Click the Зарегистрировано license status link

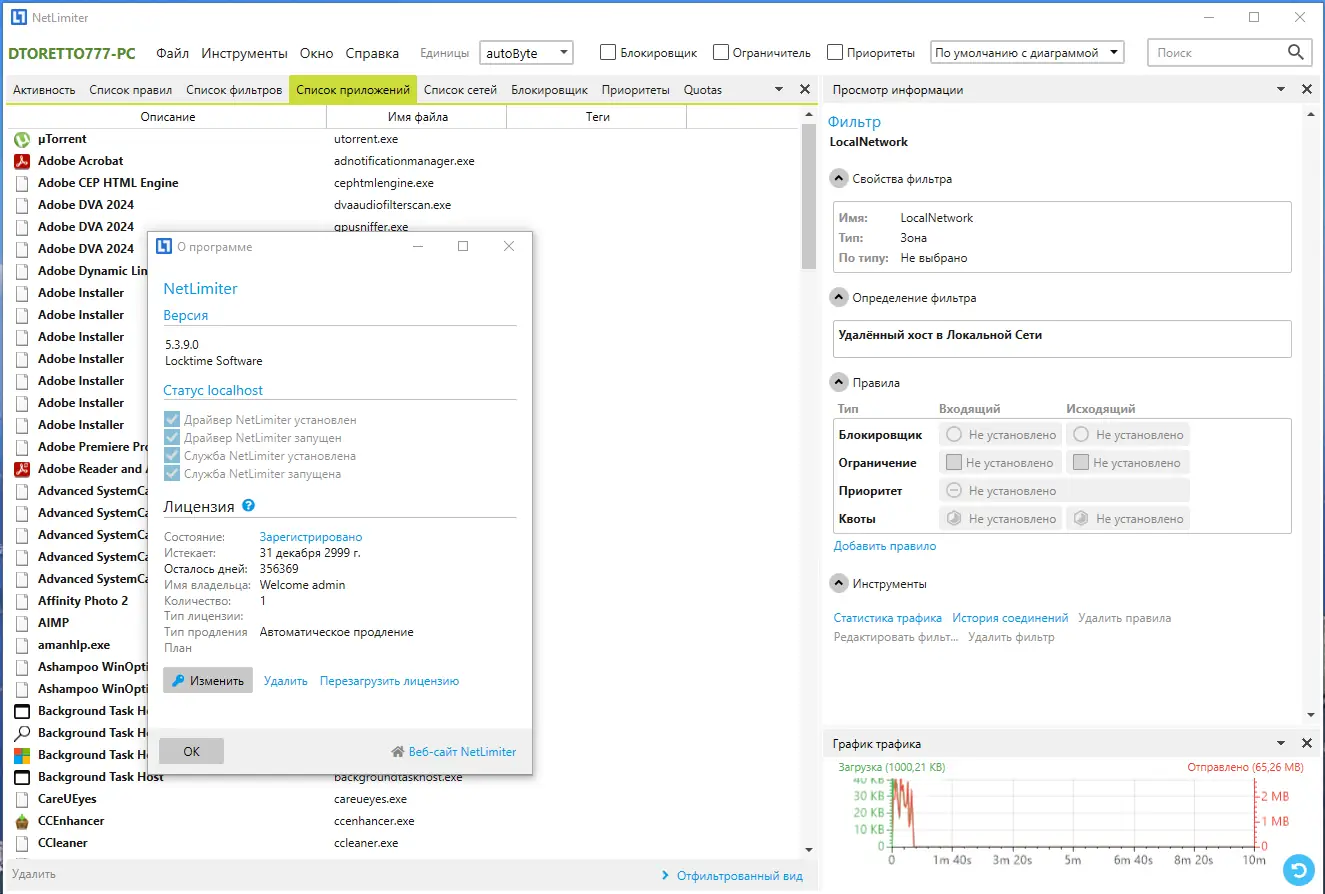(x=311, y=537)
